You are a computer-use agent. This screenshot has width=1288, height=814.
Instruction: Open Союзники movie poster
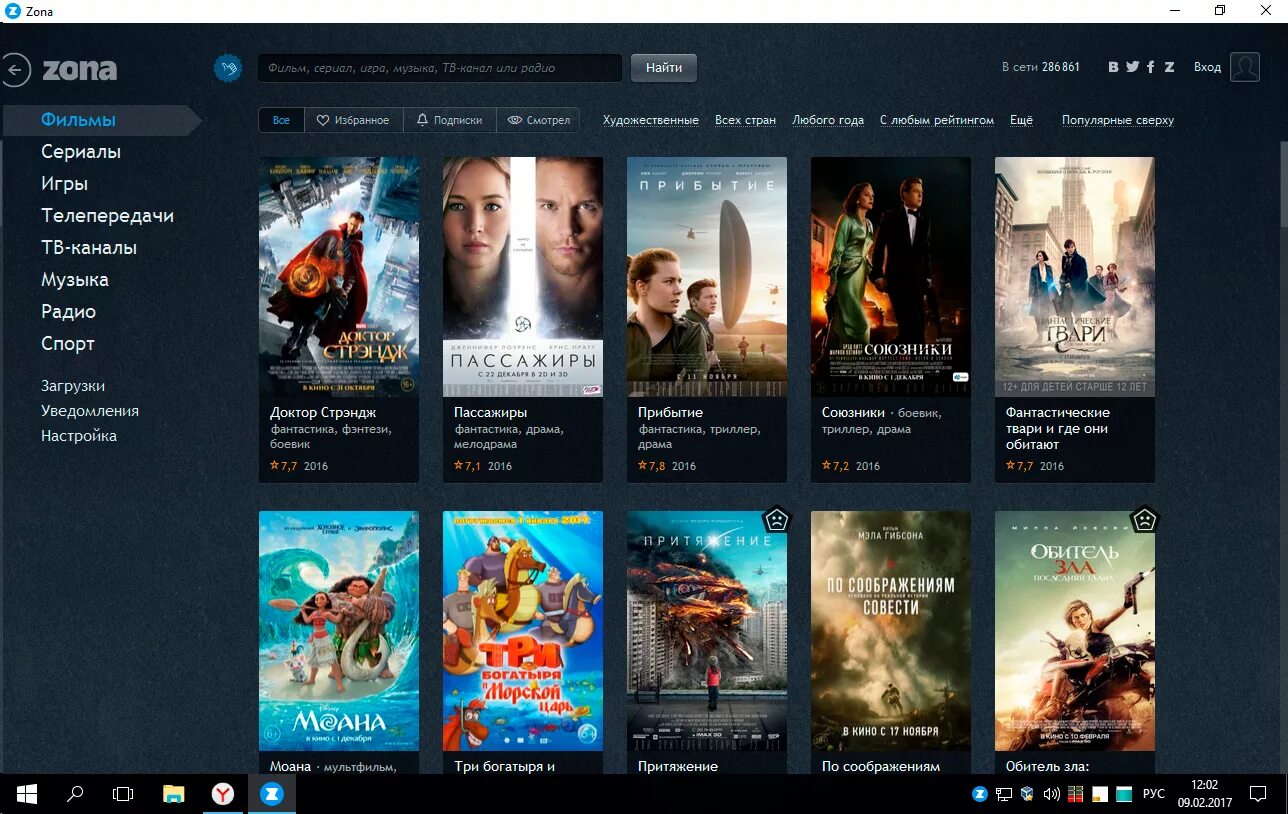click(x=891, y=277)
